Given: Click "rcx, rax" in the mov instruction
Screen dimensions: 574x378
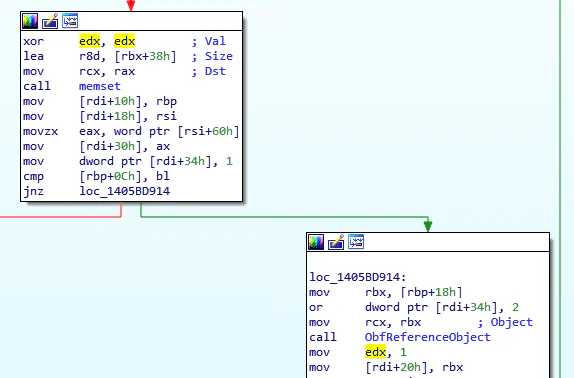Looking at the screenshot, I should 107,71.
